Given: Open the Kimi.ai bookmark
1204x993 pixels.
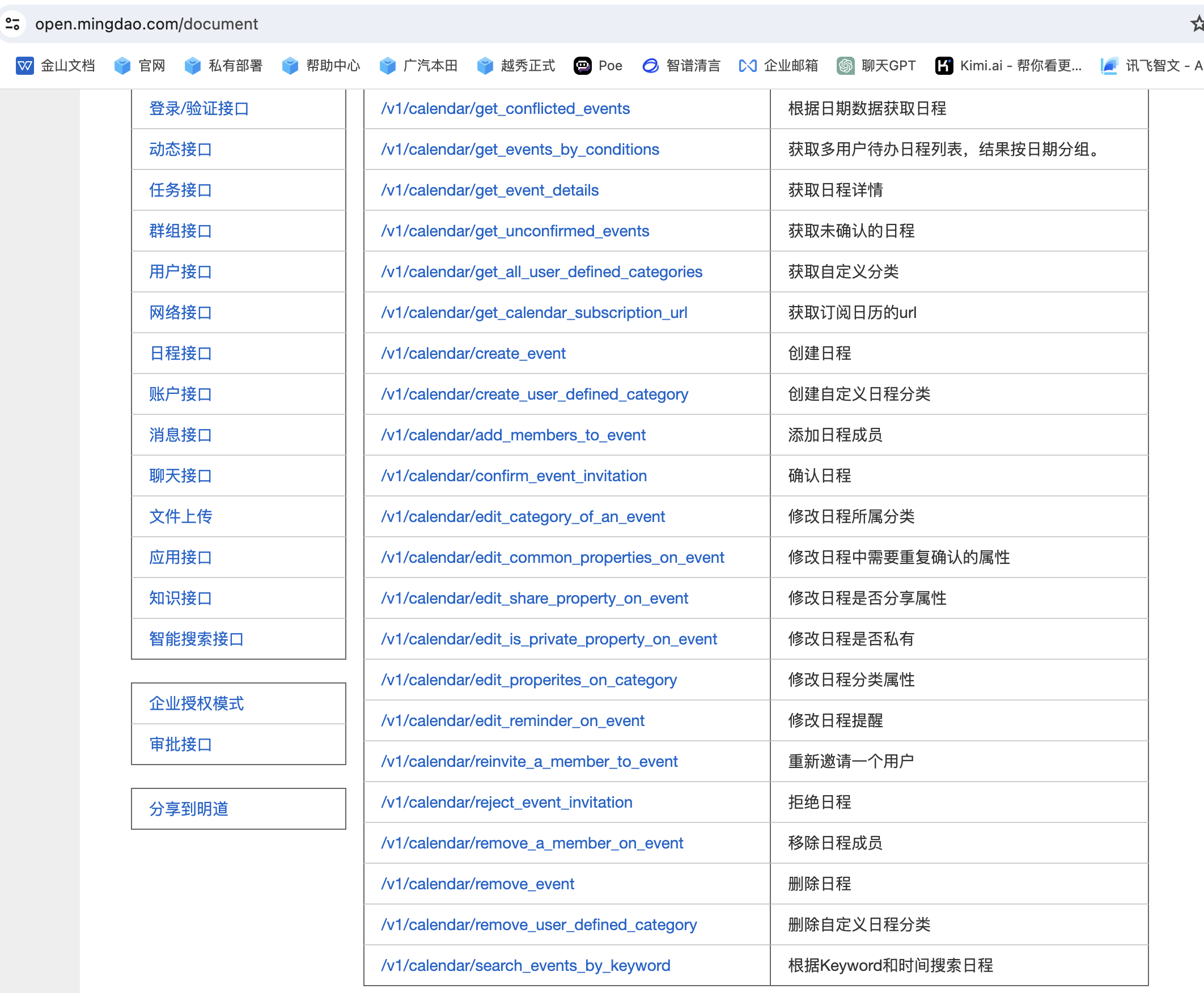Looking at the screenshot, I should [1008, 66].
